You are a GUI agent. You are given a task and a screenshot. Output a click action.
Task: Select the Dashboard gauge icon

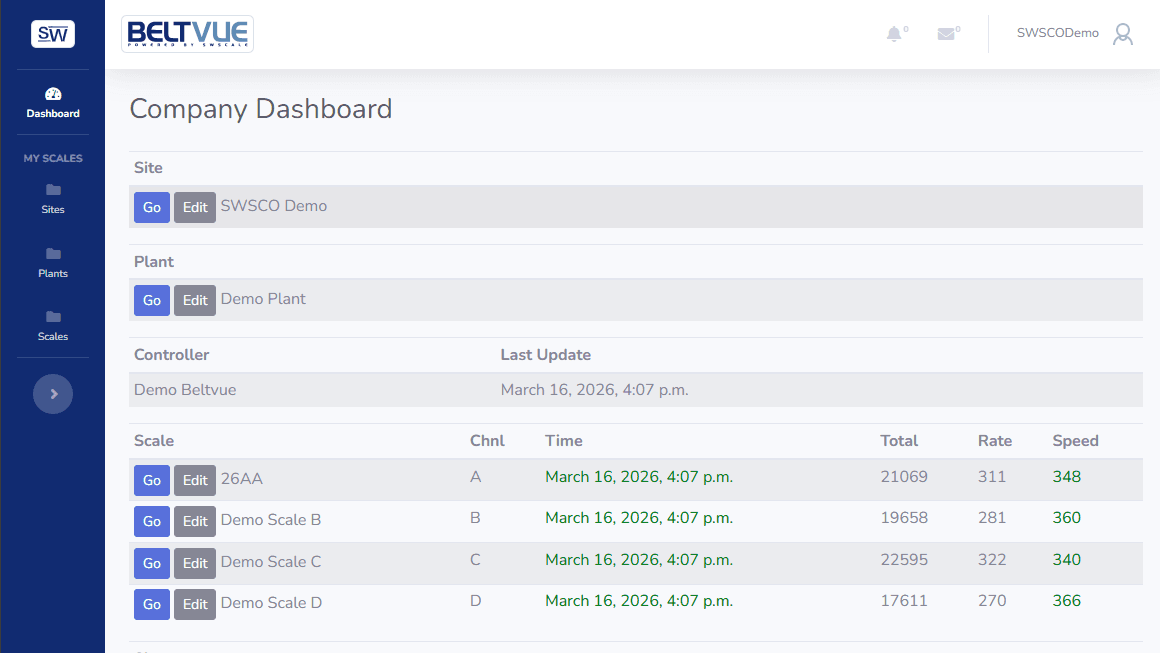tap(52, 96)
